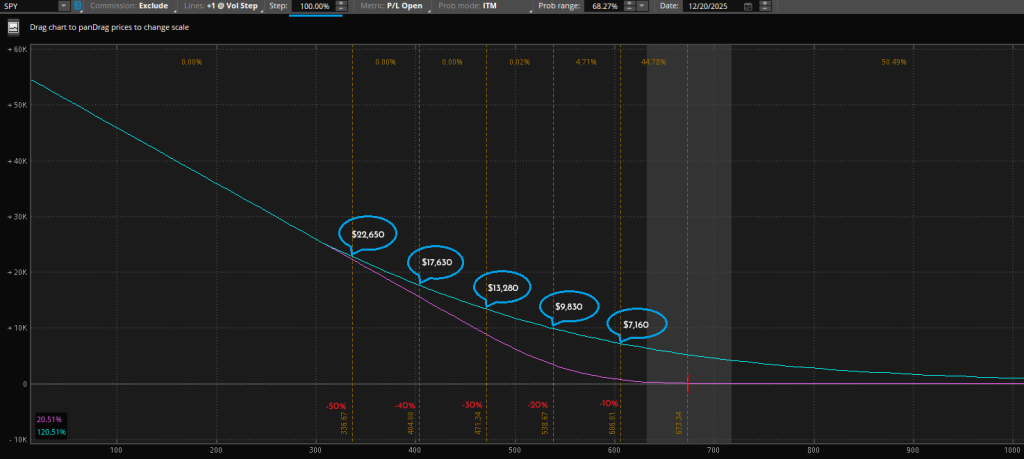
Task: Click the SPY symbol input field
Action: click(x=29, y=6)
